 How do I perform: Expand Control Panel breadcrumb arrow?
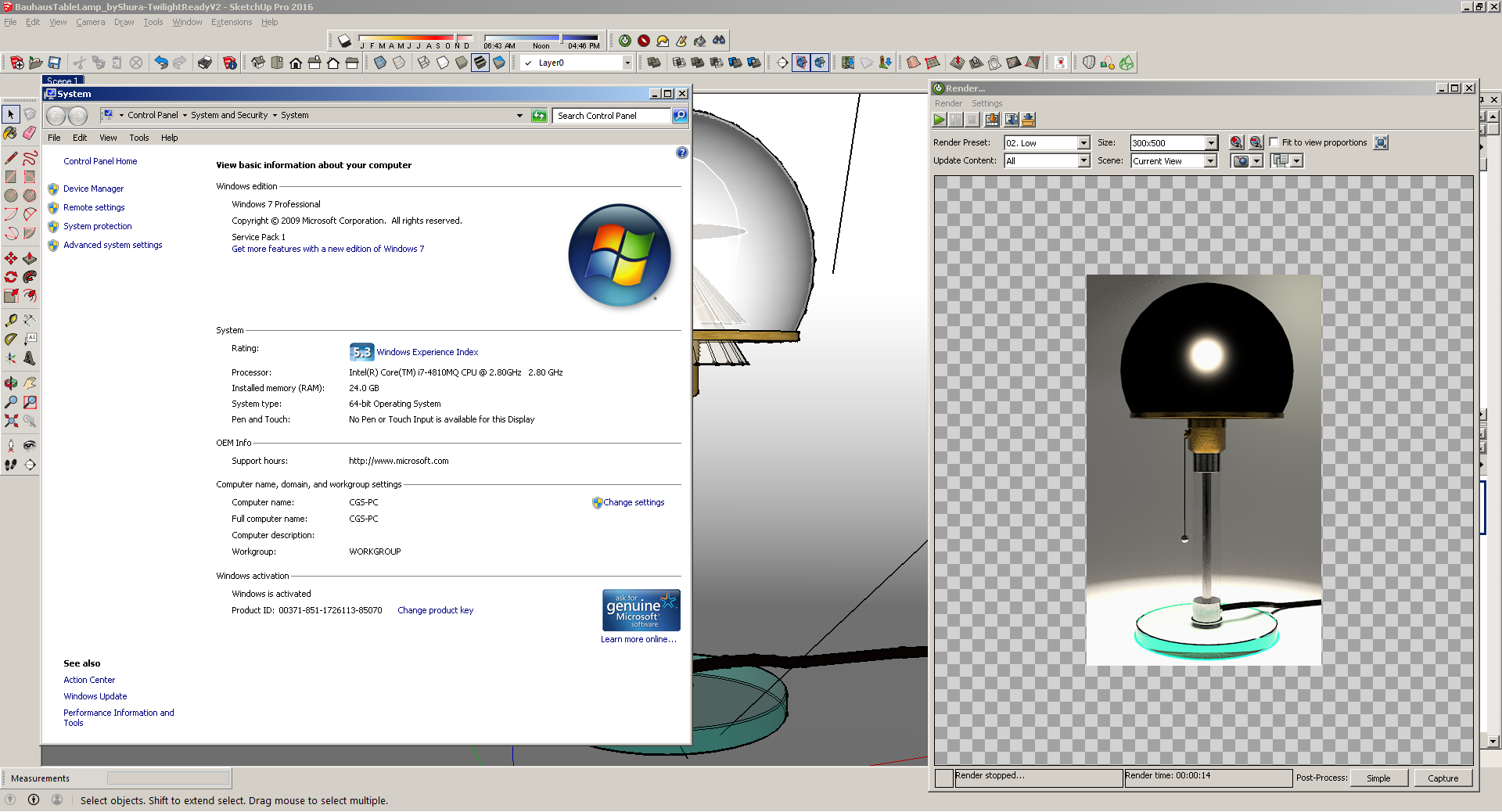tap(185, 116)
